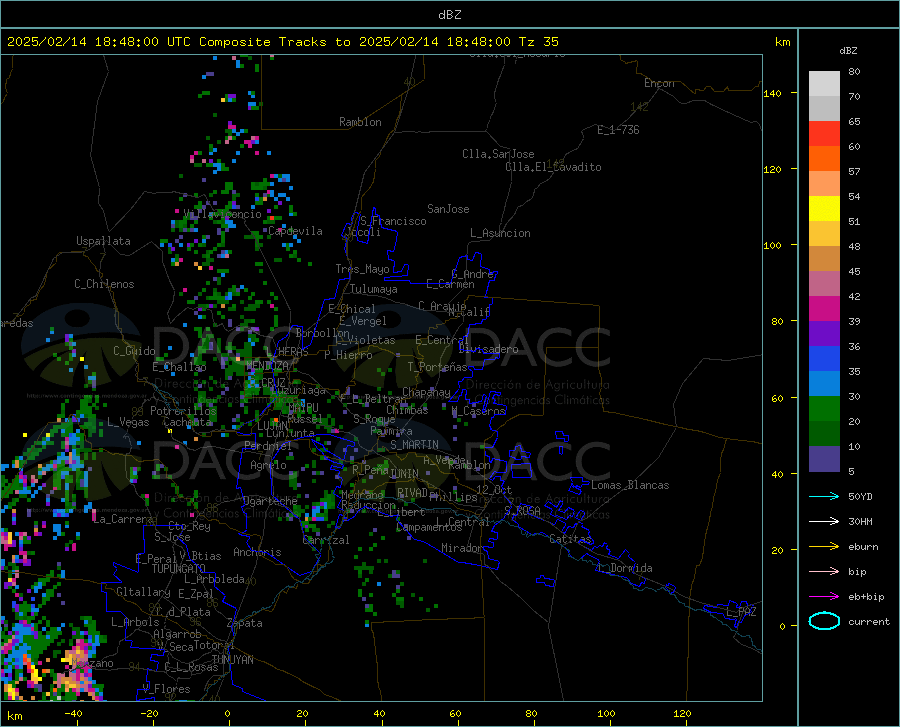
Task: Click the Ugarteche map label
Action: pyautogui.click(x=270, y=501)
